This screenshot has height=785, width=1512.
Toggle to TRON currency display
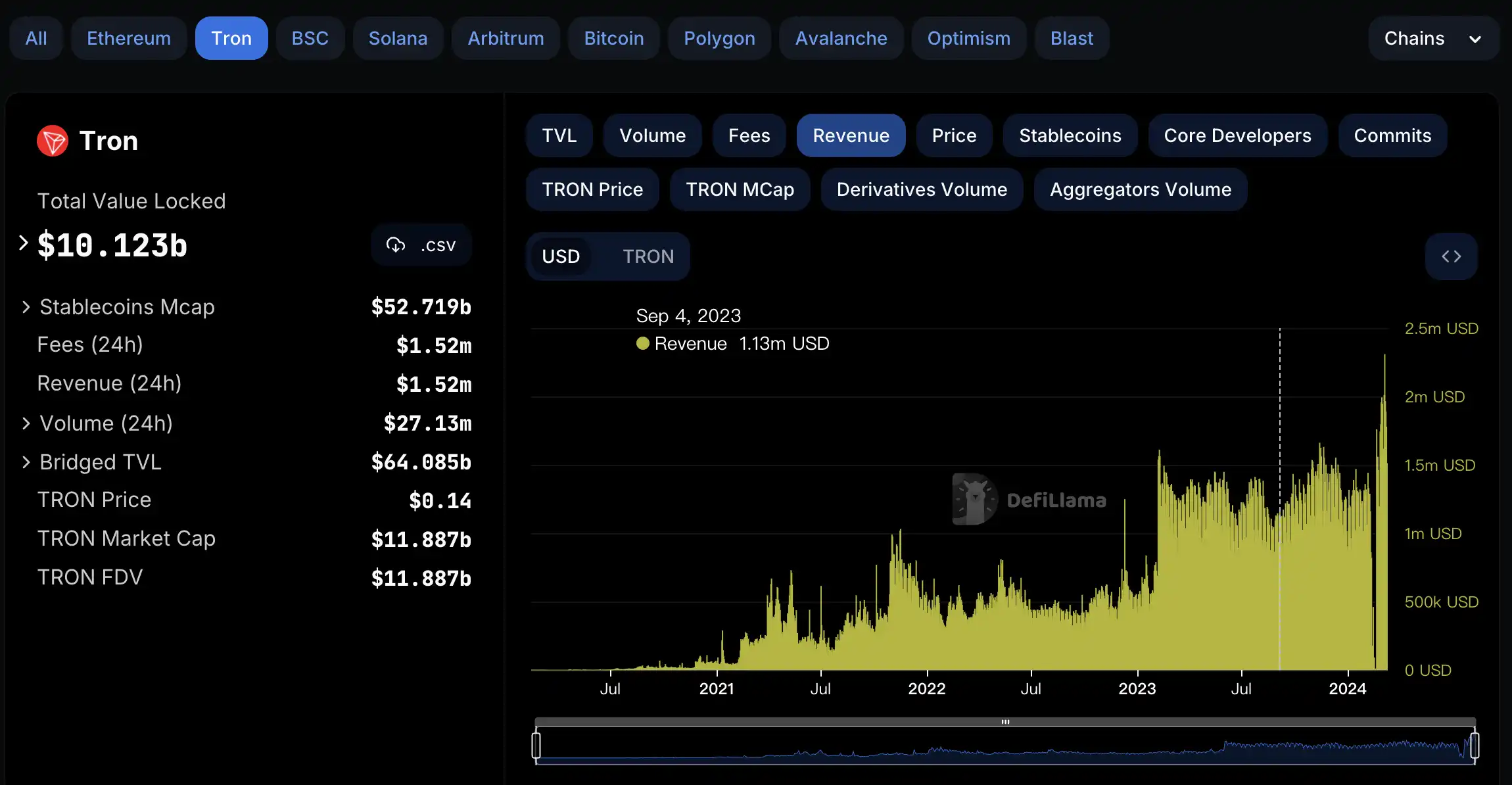[x=647, y=256]
